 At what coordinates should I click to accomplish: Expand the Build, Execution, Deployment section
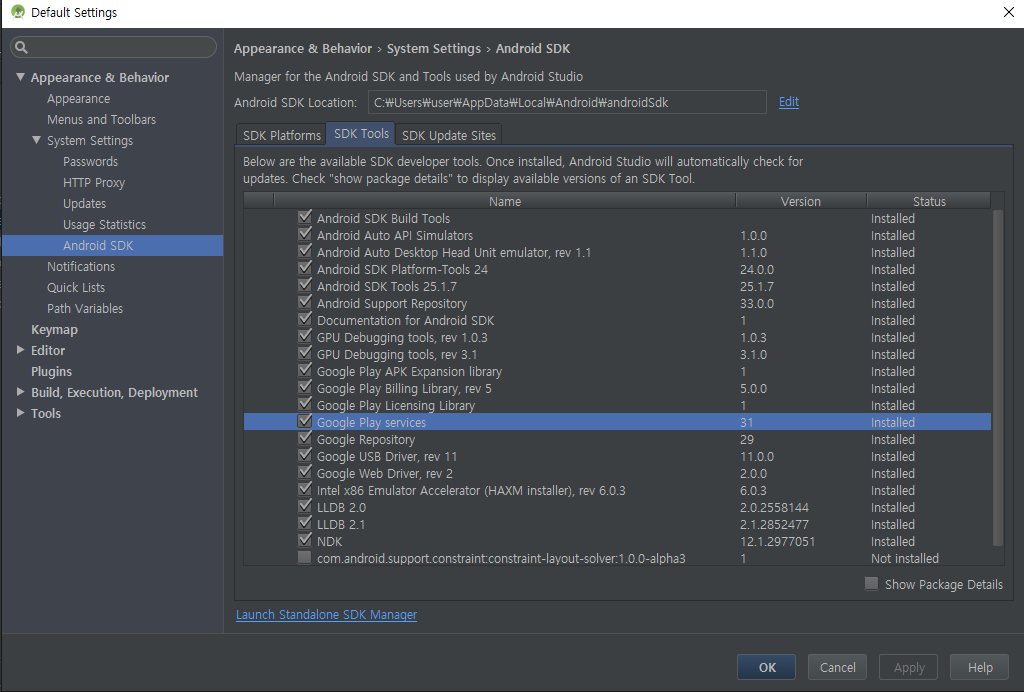pos(20,392)
